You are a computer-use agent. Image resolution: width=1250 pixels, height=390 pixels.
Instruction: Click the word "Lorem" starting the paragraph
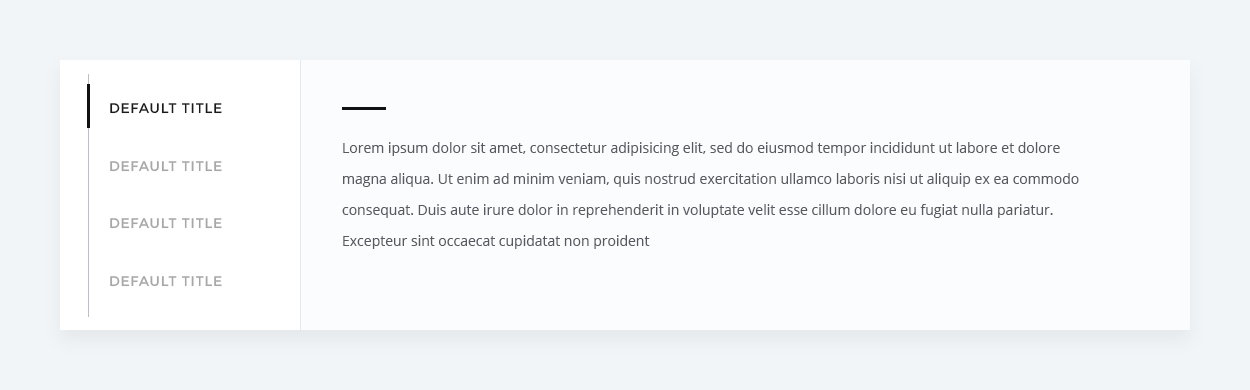click(363, 148)
